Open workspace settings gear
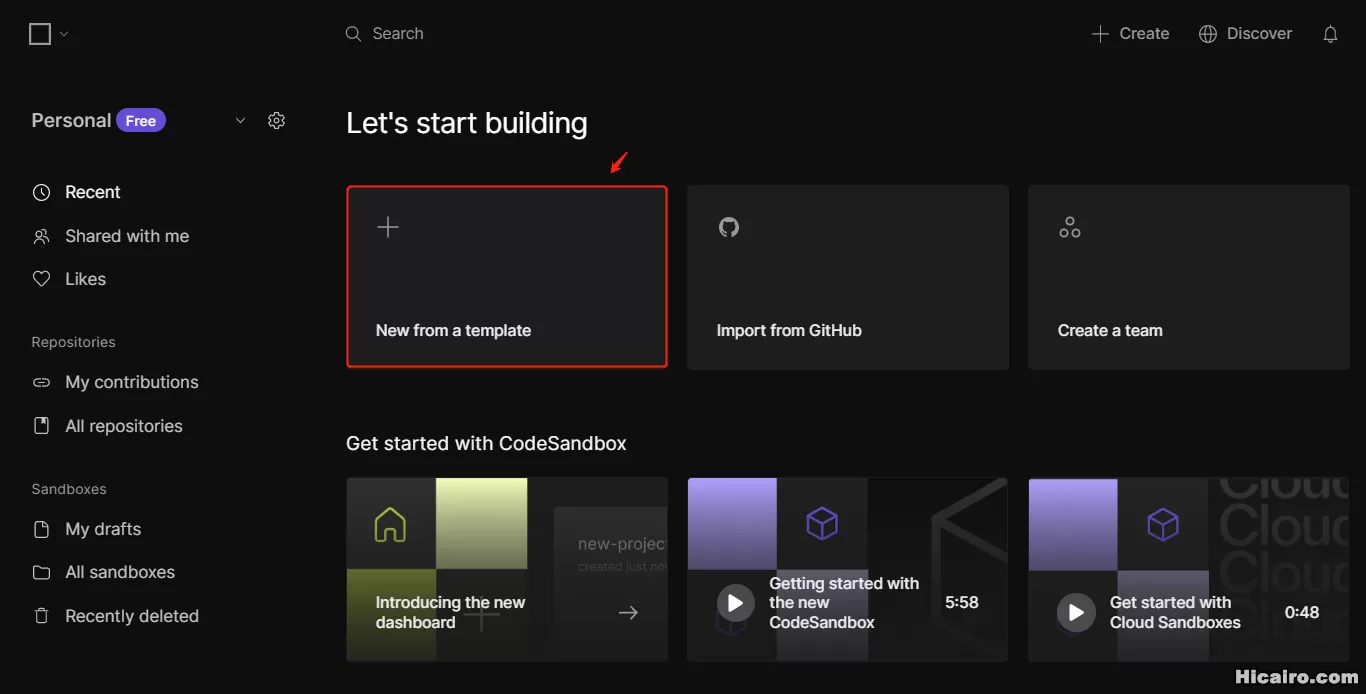The width and height of the screenshot is (1366, 694). 277,121
